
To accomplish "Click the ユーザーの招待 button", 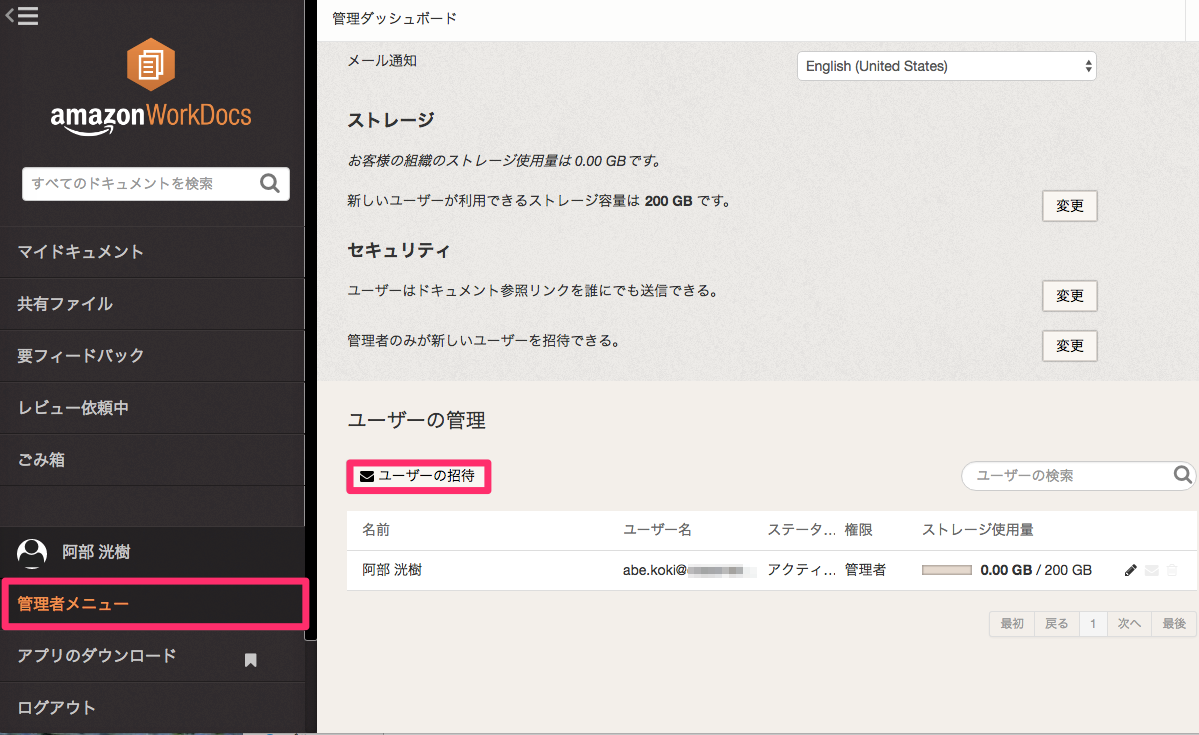I will [x=418, y=476].
